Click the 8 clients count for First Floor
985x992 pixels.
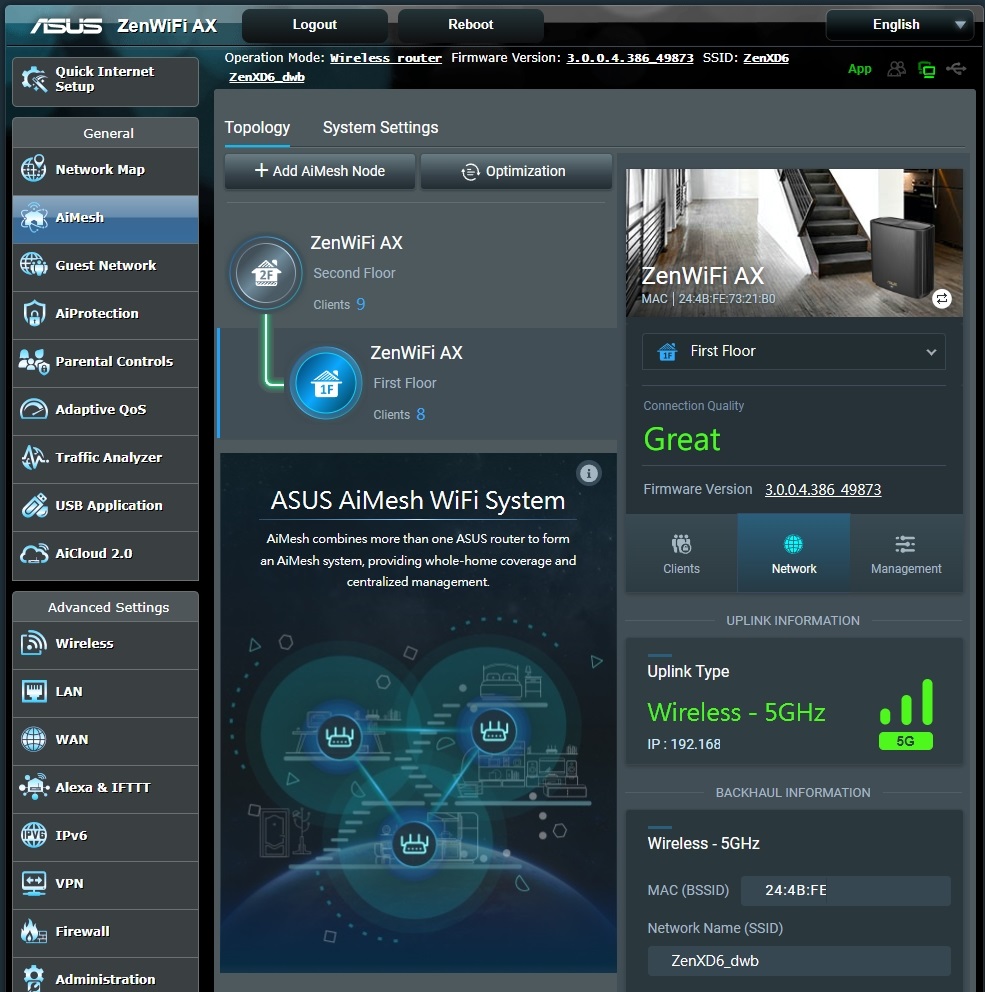421,414
